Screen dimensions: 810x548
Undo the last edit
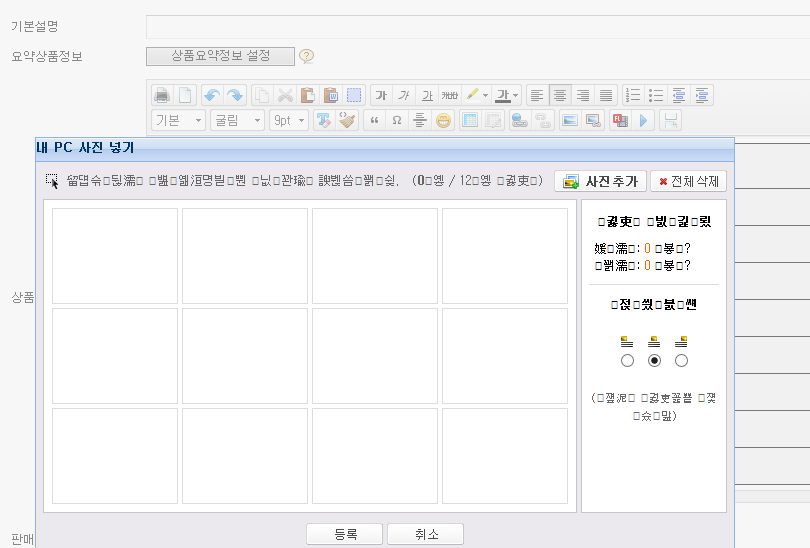[x=211, y=96]
